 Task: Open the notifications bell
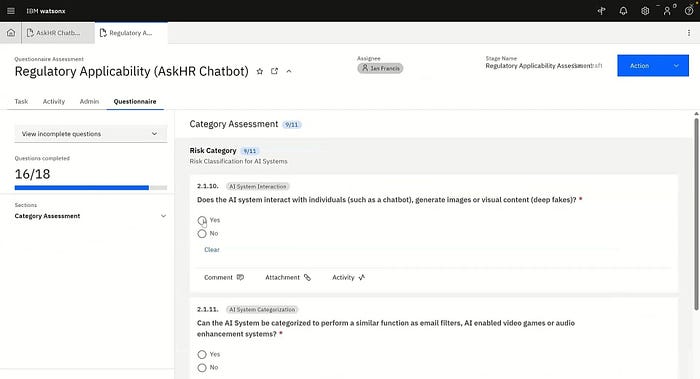pyautogui.click(x=623, y=11)
